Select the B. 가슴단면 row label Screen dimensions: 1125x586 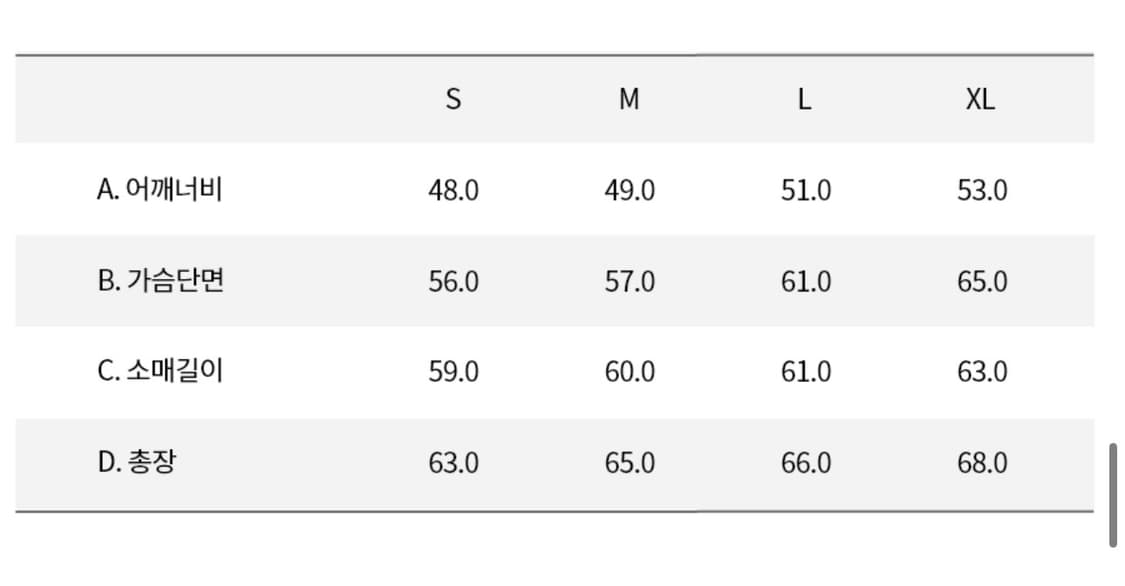[161, 280]
